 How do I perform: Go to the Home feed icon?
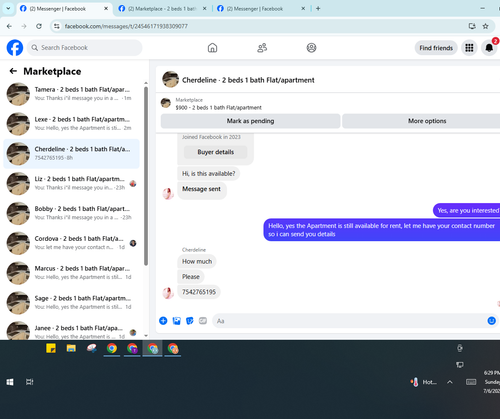pos(212,48)
